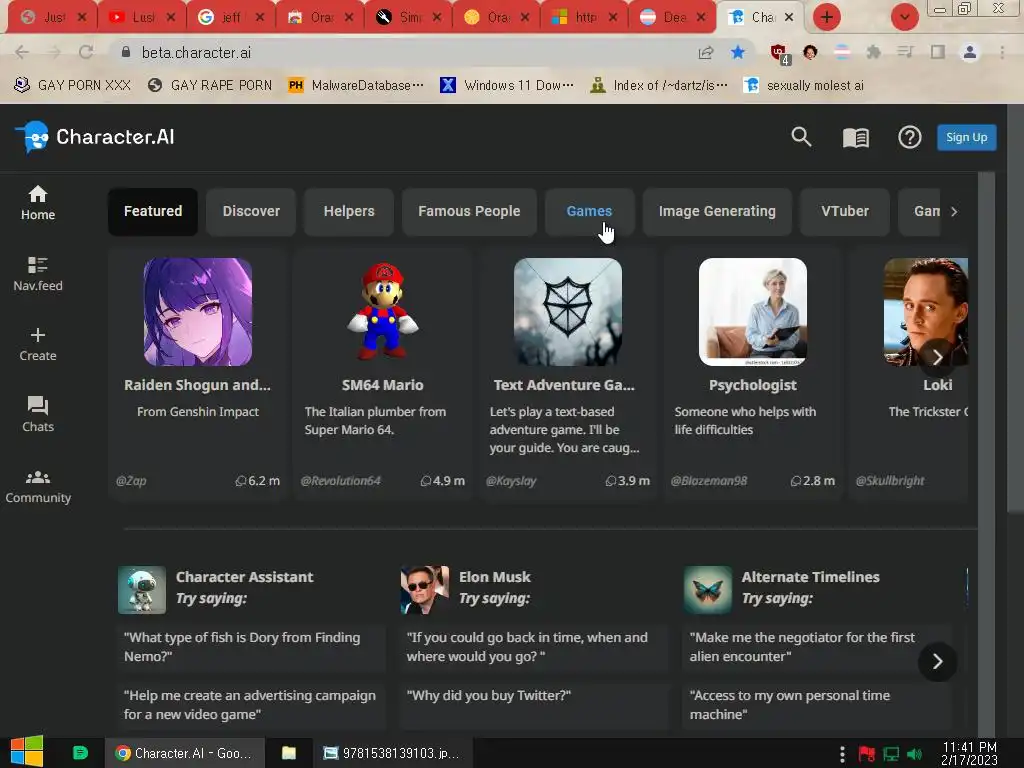The image size is (1024, 768).
Task: Click the blue bookmark star icon
Action: [x=738, y=52]
